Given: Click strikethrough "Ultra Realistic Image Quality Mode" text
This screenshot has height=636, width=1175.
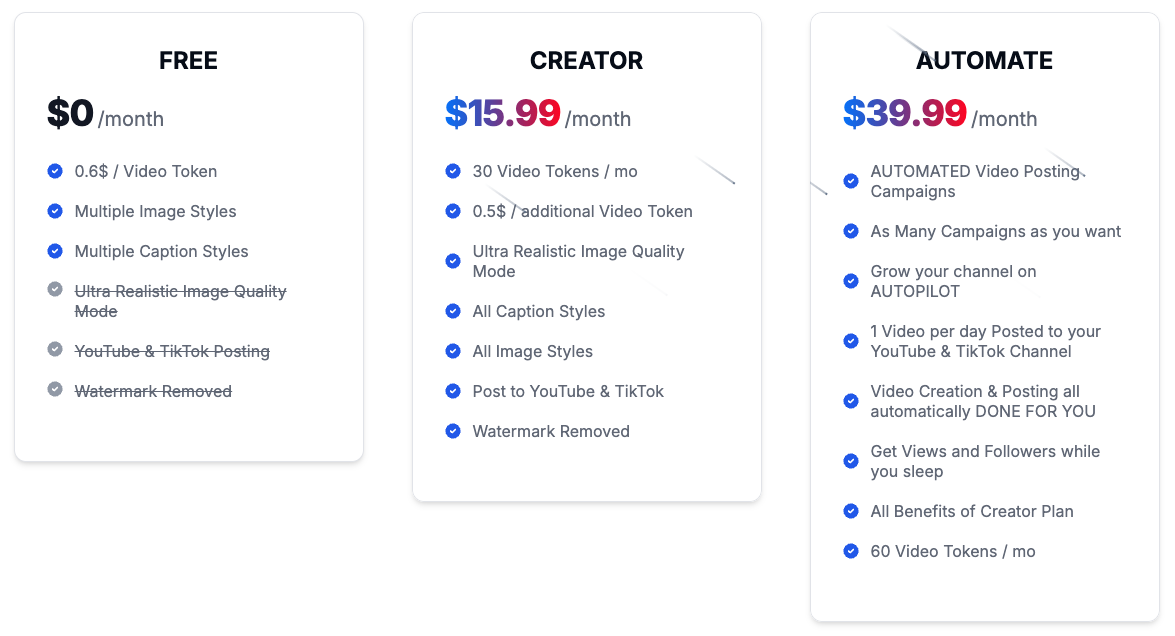Looking at the screenshot, I should click(x=180, y=301).
